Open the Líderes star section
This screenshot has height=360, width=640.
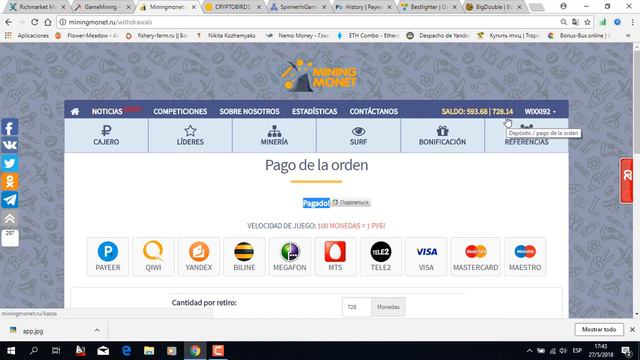point(190,136)
